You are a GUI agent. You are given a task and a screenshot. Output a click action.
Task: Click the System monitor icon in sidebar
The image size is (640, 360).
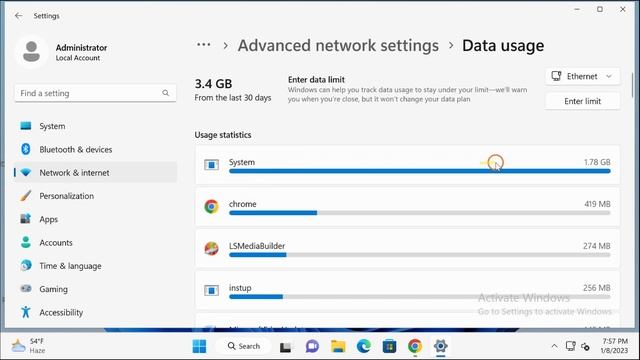coord(26,126)
